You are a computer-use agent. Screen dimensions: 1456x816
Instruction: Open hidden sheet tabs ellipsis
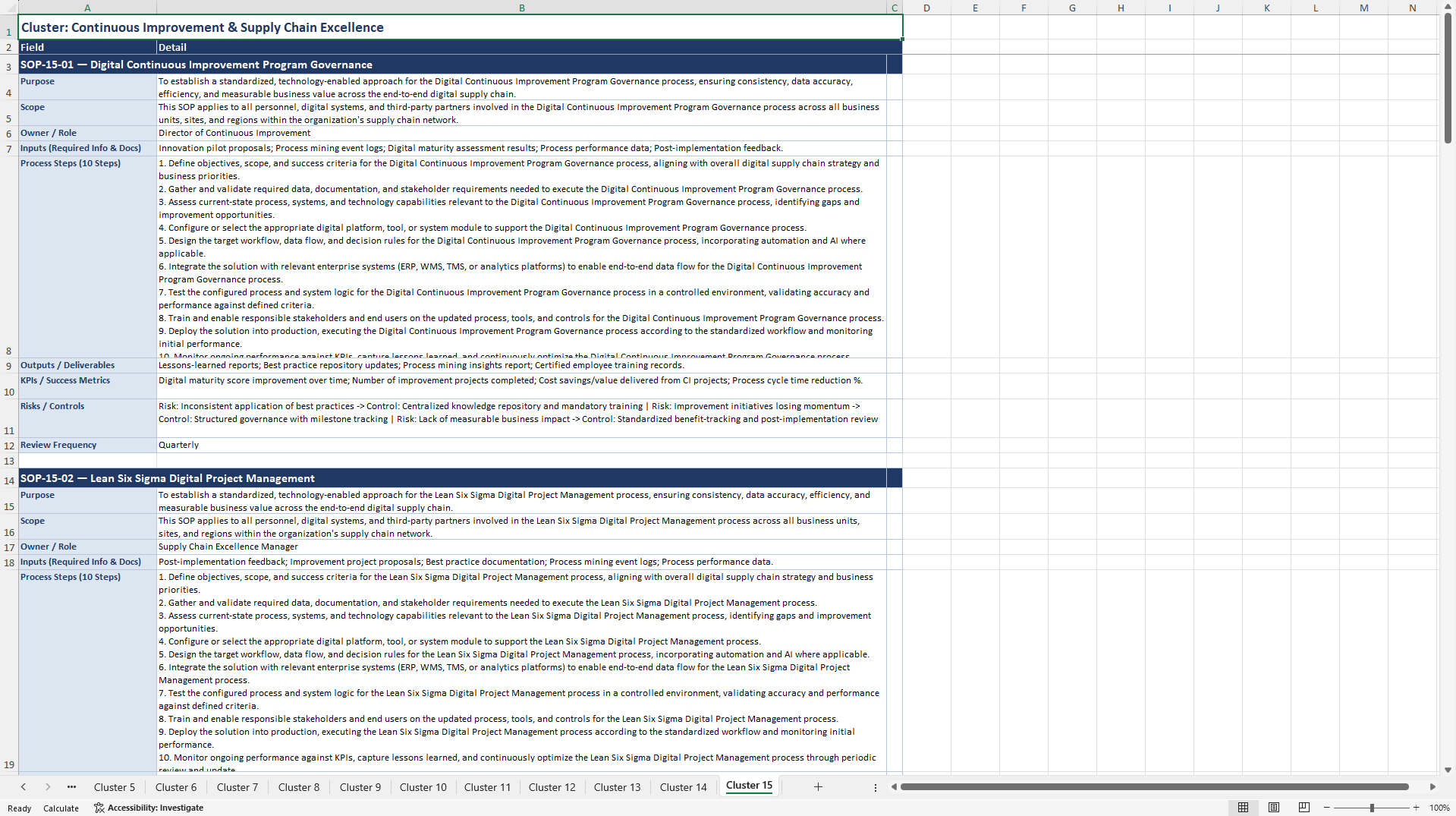point(71,787)
